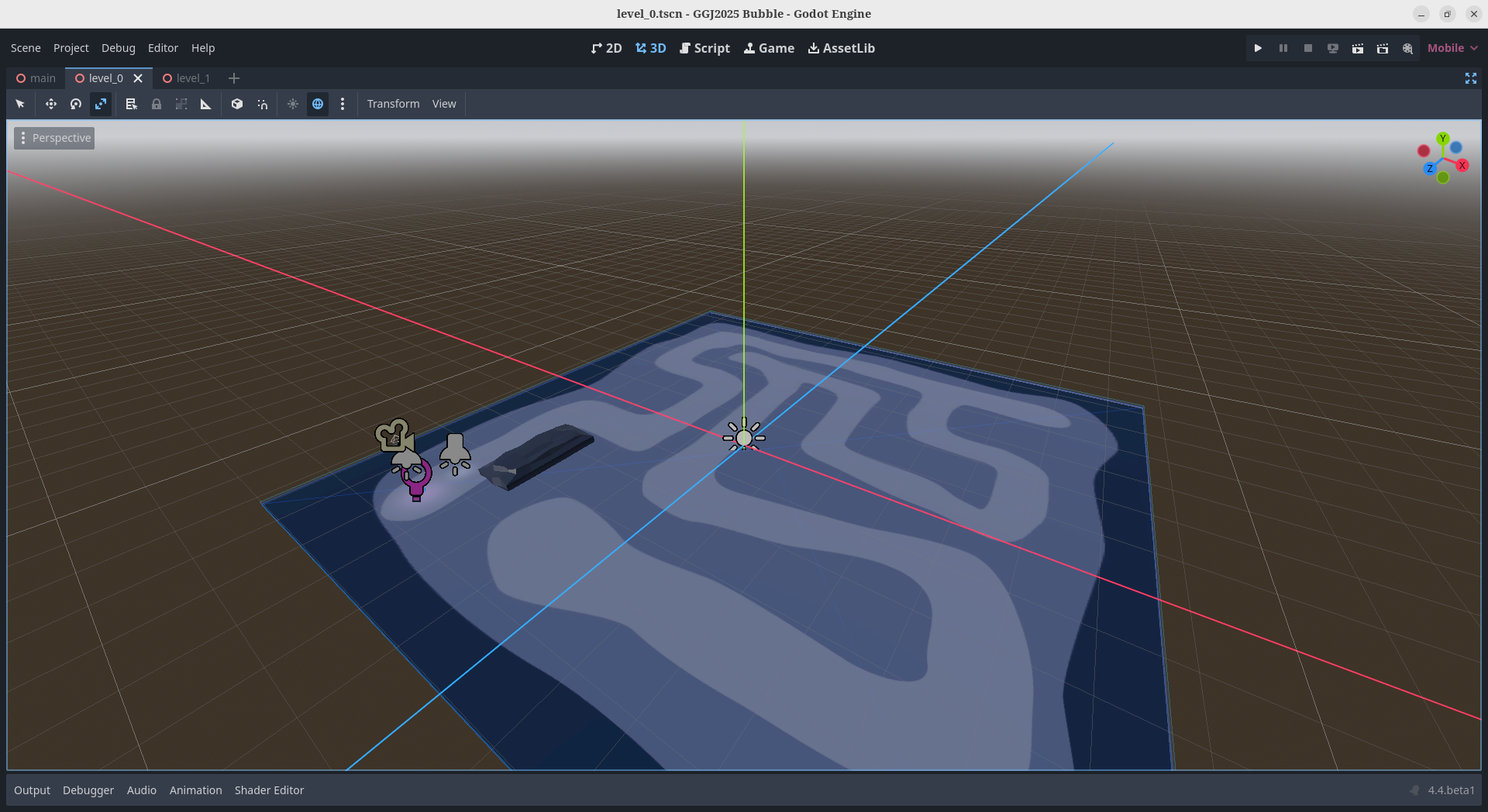Switch to the 3D workspace
Image resolution: width=1488 pixels, height=812 pixels.
tap(650, 48)
